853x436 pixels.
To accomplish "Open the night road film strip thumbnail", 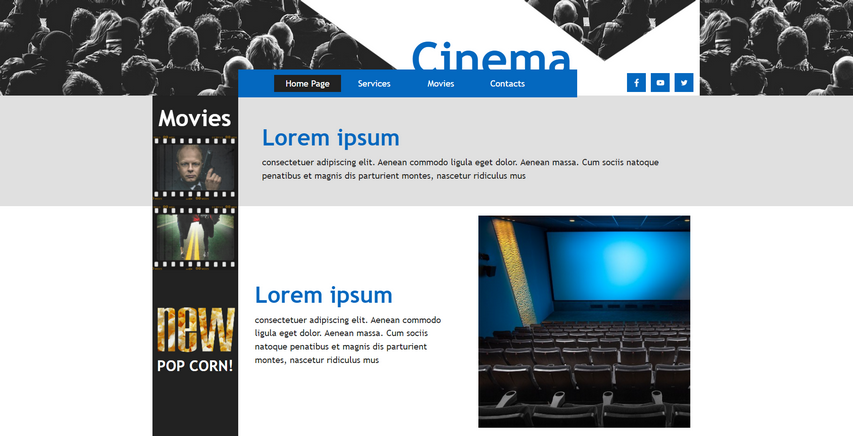I will click(x=195, y=238).
